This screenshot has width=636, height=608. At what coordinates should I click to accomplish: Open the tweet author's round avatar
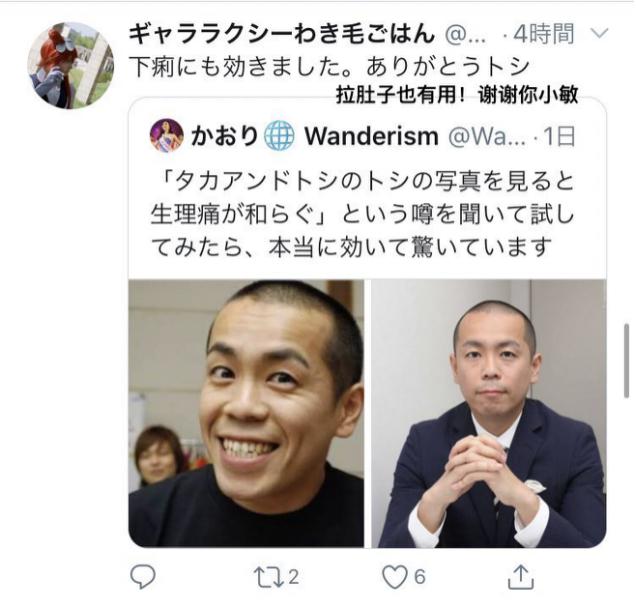(x=71, y=65)
